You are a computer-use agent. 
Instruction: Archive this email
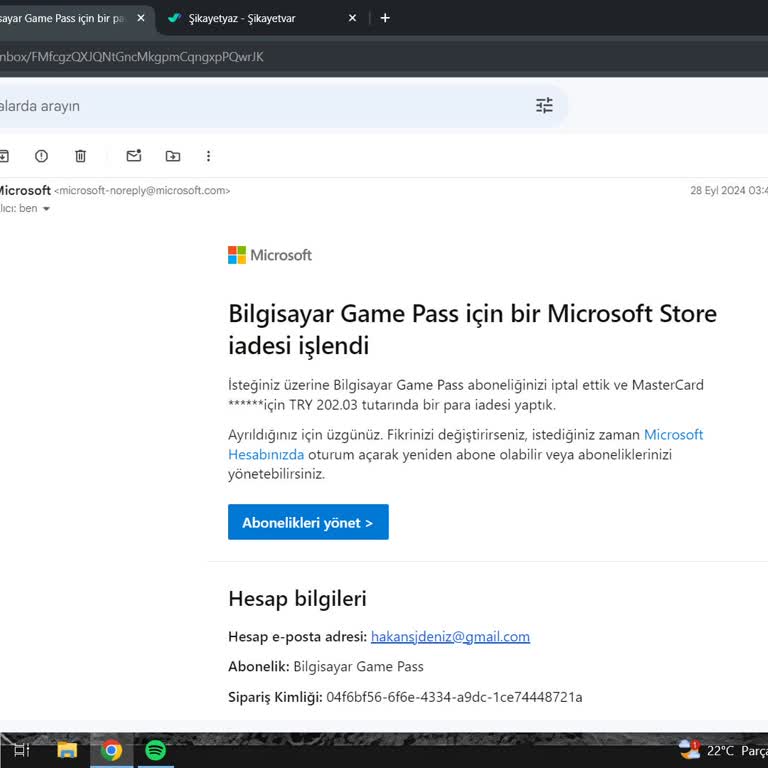4,156
